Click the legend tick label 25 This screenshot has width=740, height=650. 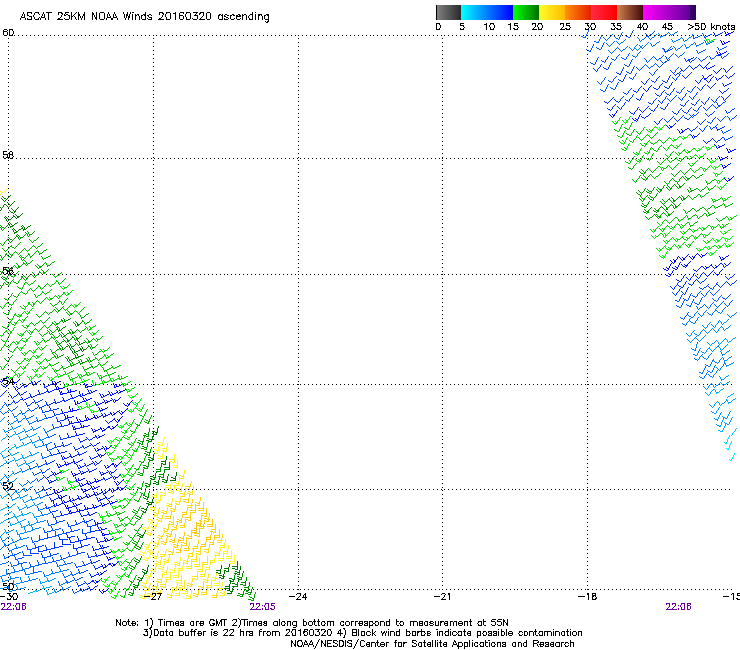565,27
